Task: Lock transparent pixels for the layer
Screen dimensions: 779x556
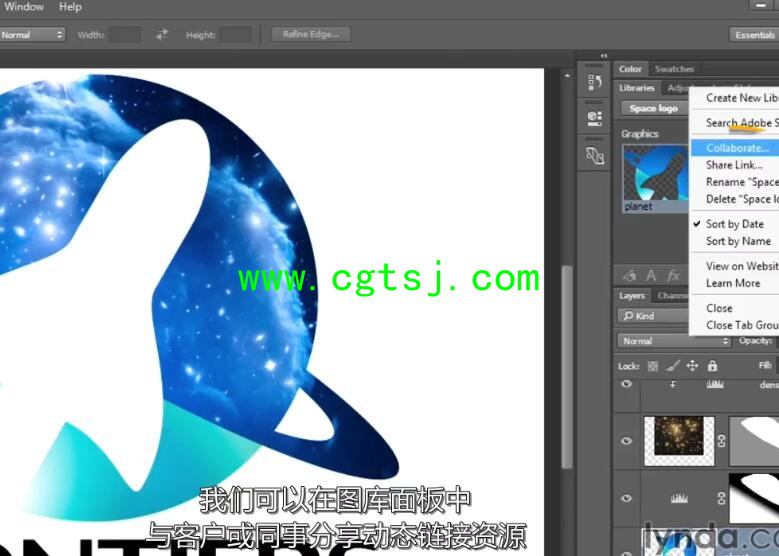Action: (x=653, y=366)
